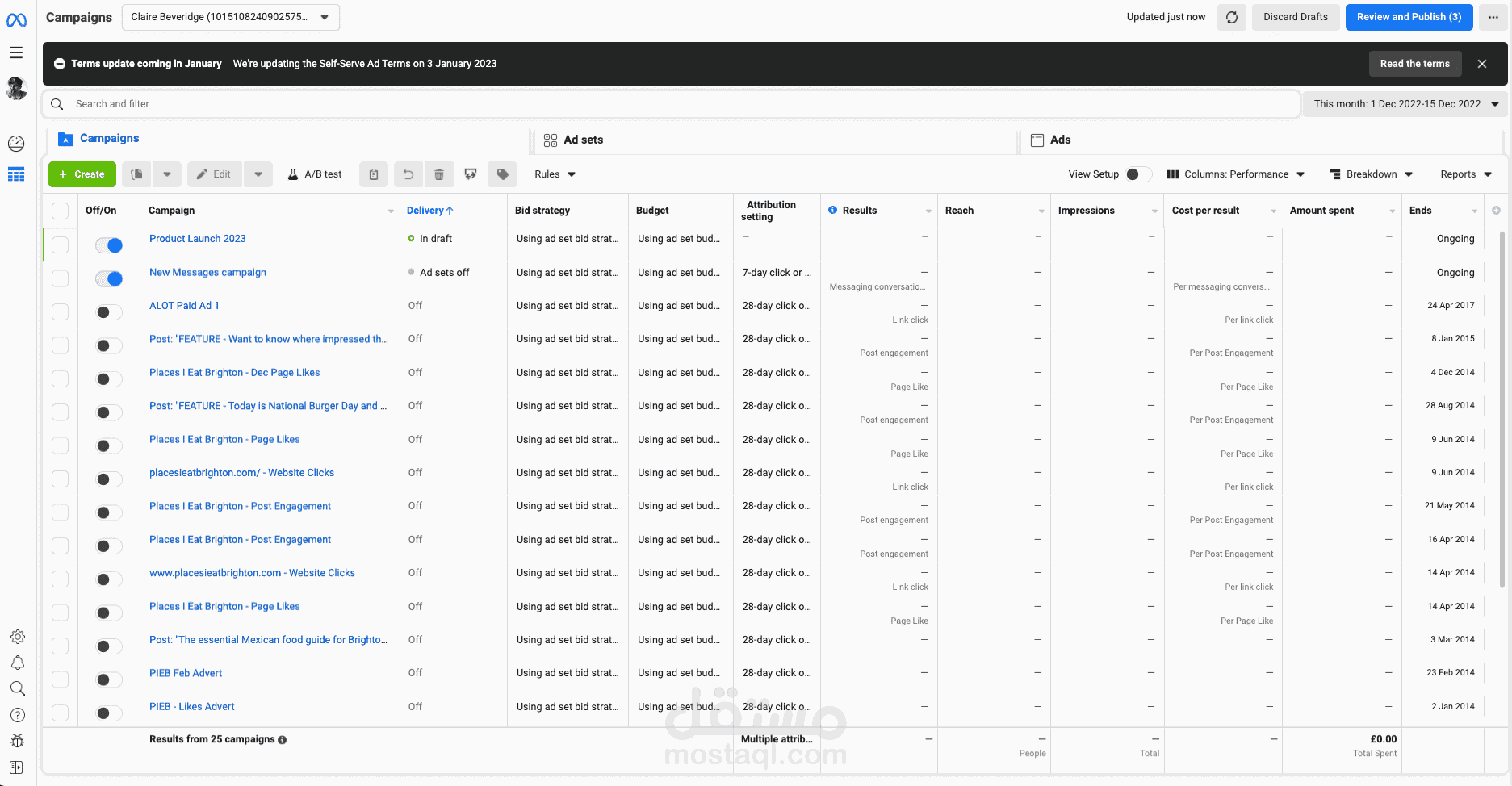The height and width of the screenshot is (786, 1512).
Task: Sort by Amount spent column
Action: [1321, 211]
